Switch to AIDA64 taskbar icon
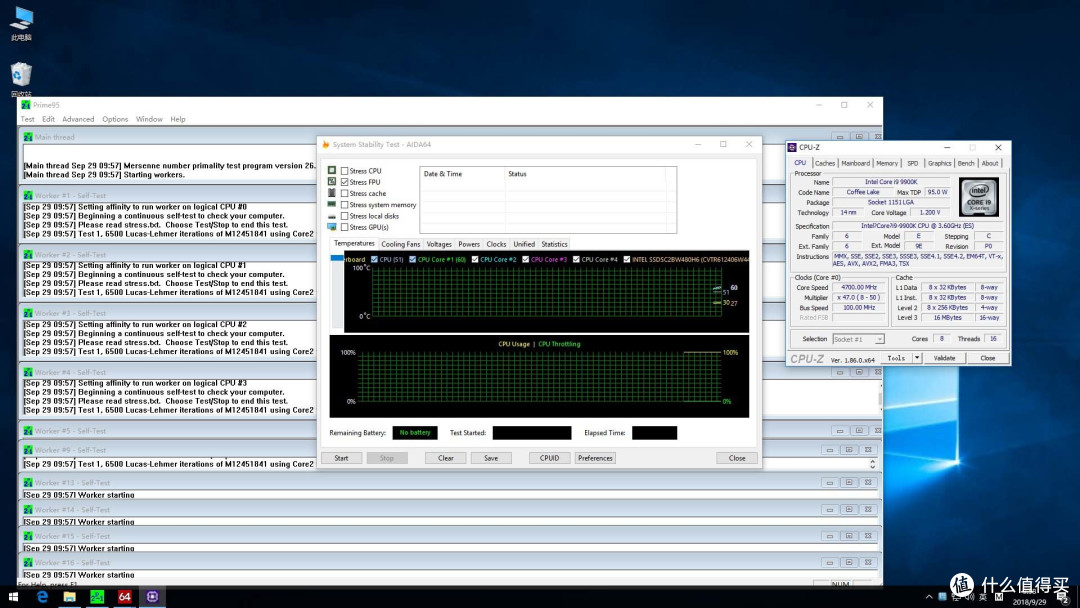The height and width of the screenshot is (608, 1080). (x=125, y=597)
